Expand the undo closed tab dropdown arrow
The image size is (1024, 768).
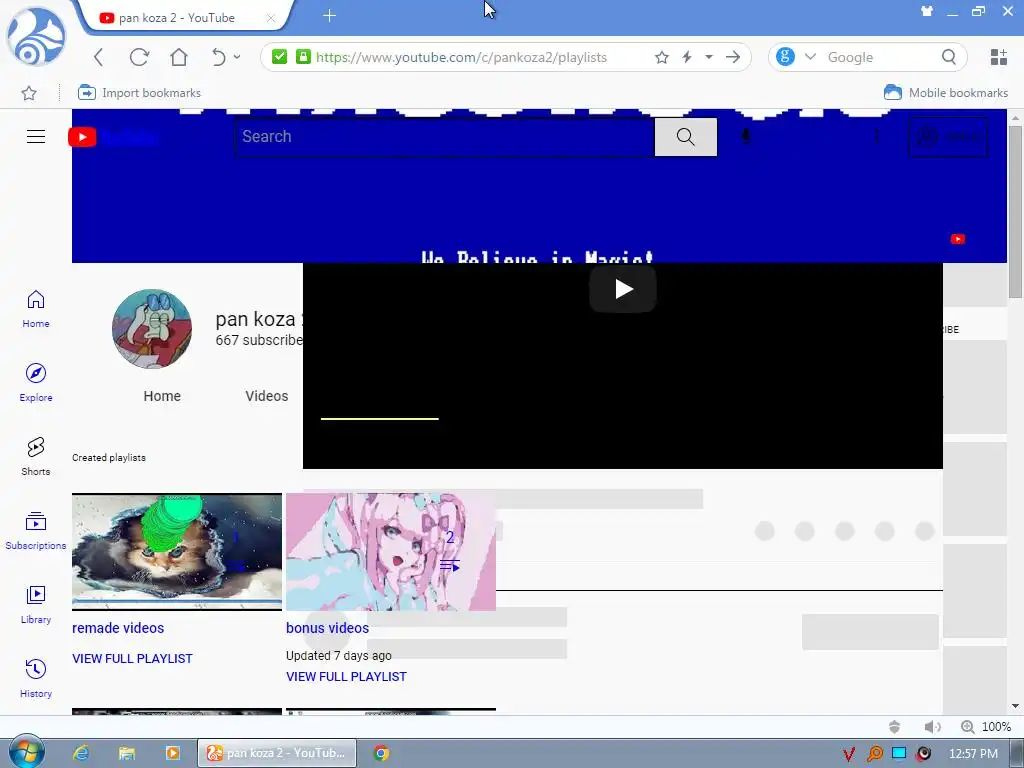[237, 57]
